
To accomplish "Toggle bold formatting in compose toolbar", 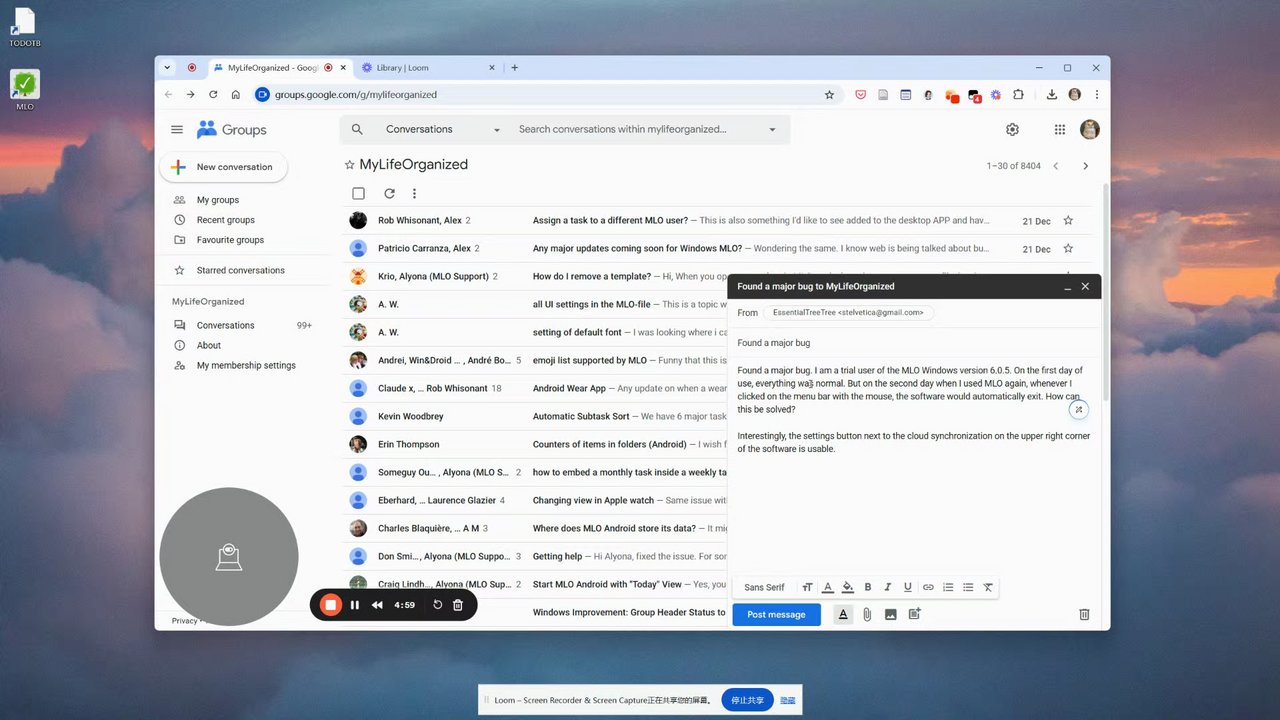I will point(868,587).
